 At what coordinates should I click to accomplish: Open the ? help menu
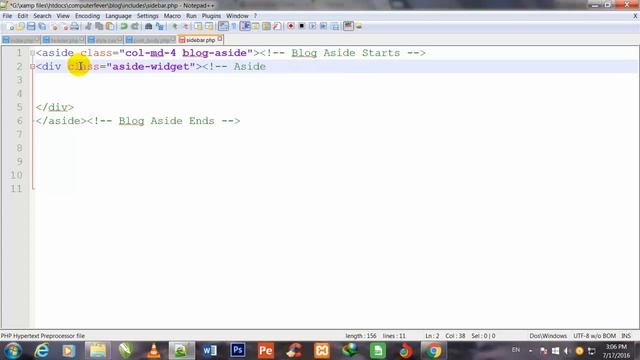click(x=255, y=16)
